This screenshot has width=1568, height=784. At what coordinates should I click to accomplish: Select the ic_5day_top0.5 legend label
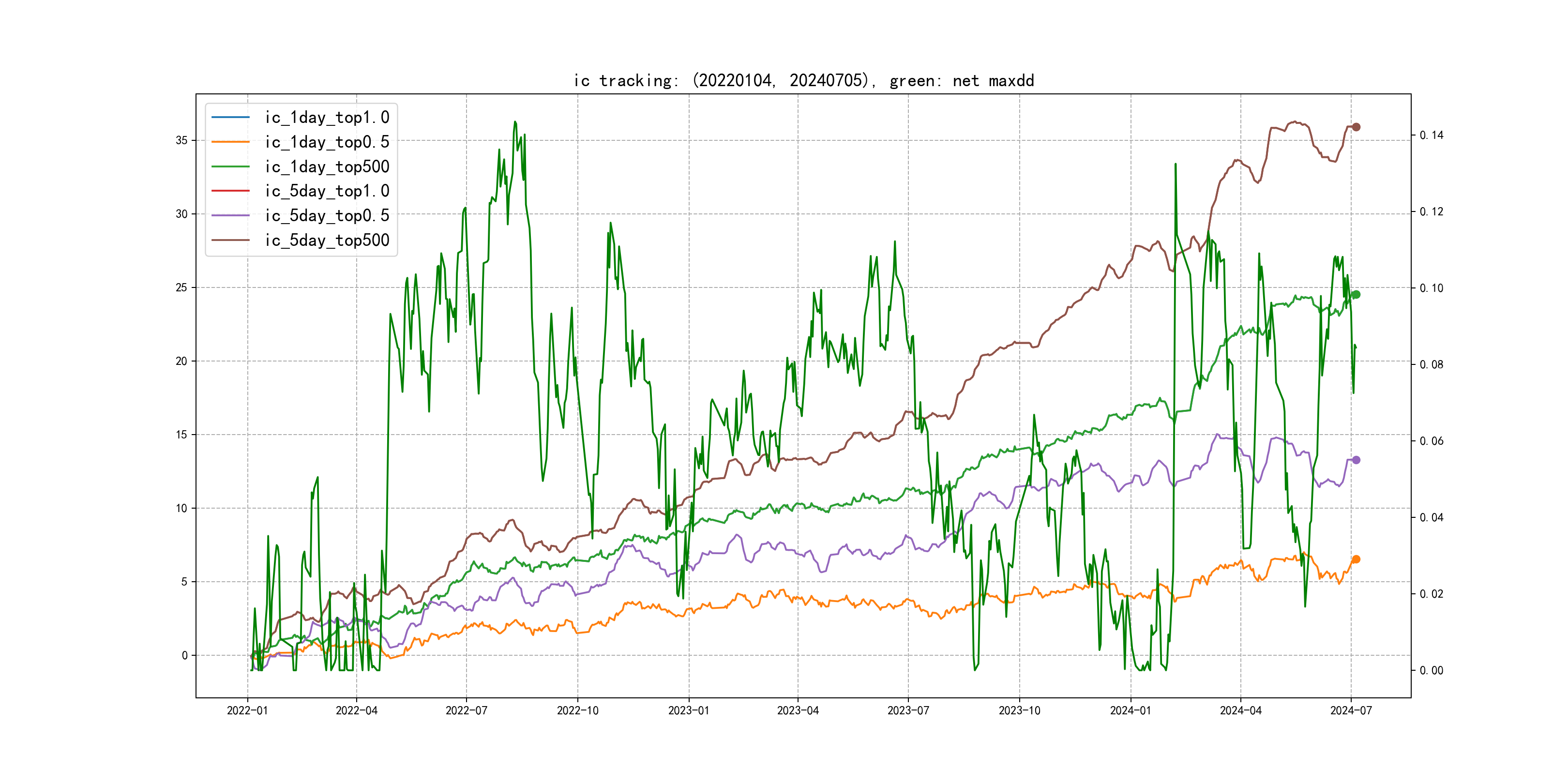pyautogui.click(x=327, y=215)
